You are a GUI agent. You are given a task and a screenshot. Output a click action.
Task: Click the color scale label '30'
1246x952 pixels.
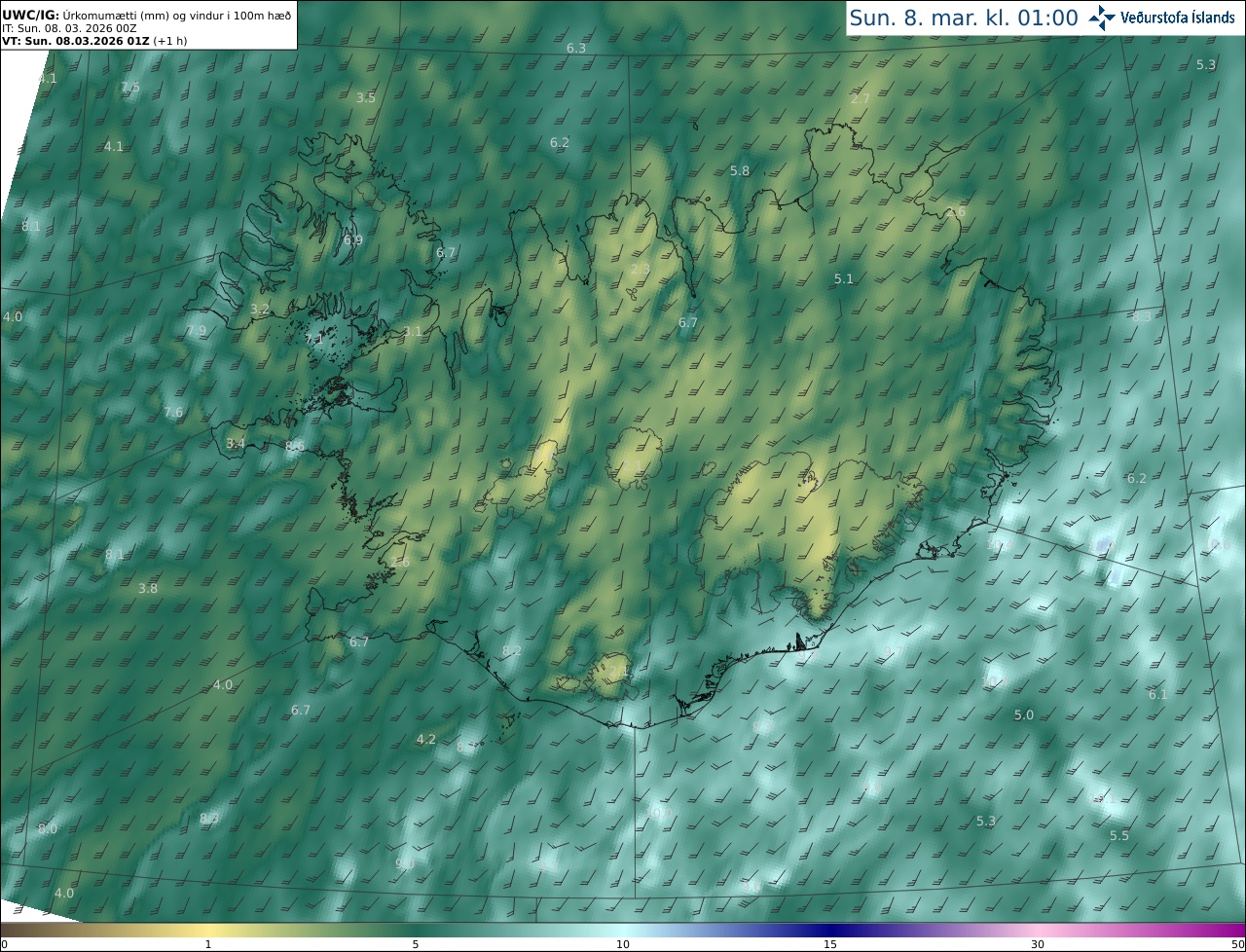pyautogui.click(x=1038, y=944)
